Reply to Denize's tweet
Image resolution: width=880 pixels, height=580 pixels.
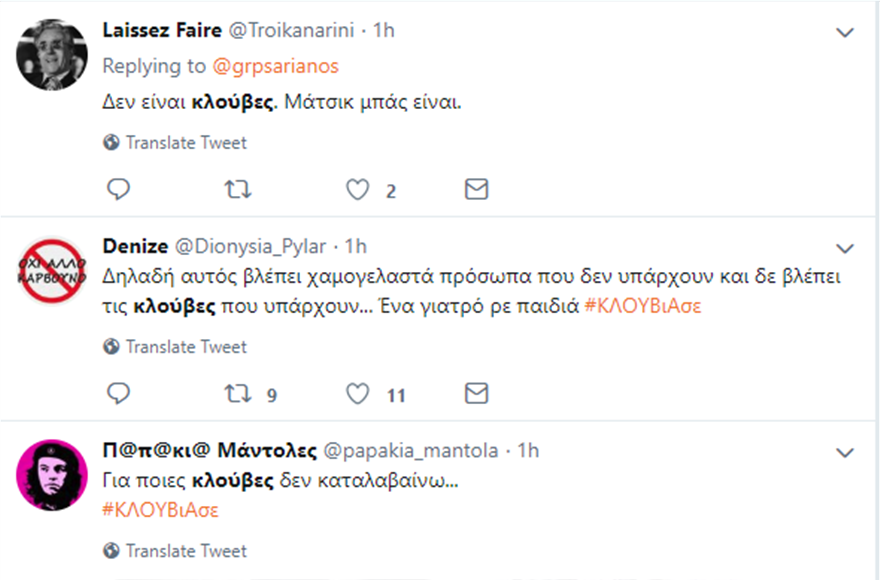118,394
